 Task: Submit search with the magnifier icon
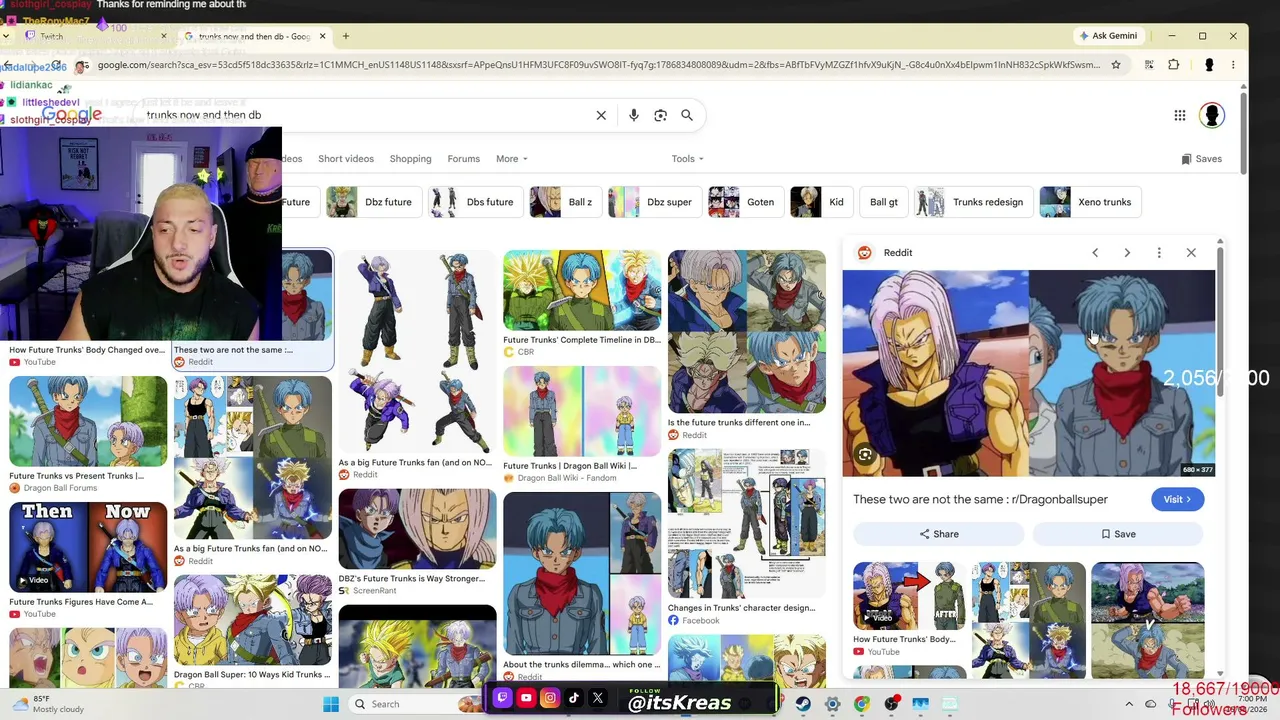(687, 115)
